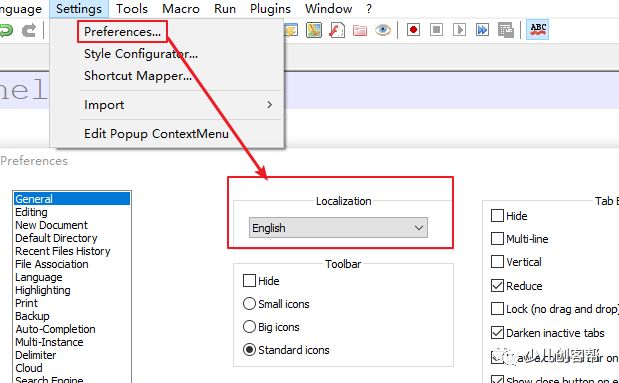Click the Start Recording macro icon

(x=413, y=30)
